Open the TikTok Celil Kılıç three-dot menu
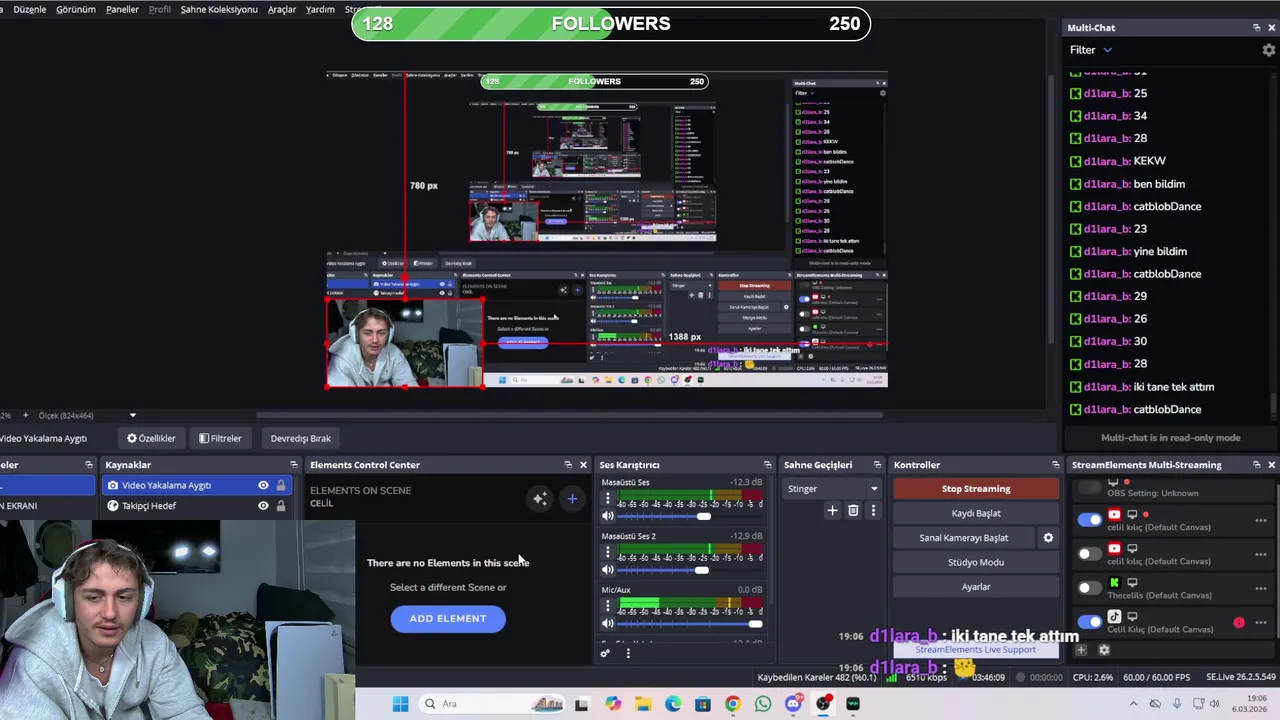The height and width of the screenshot is (720, 1280). tap(1260, 622)
